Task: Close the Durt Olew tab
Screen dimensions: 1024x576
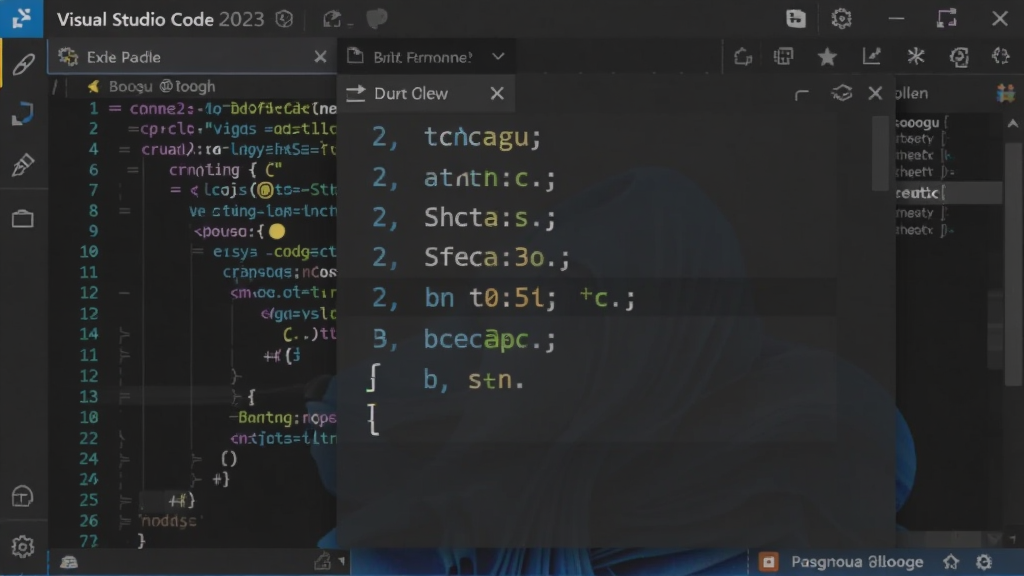Action: coord(497,93)
